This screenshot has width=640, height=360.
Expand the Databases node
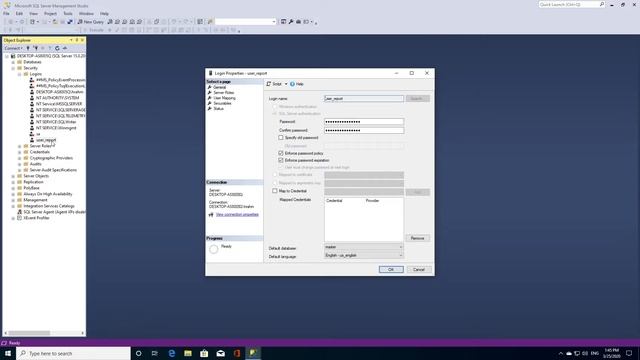(13, 62)
